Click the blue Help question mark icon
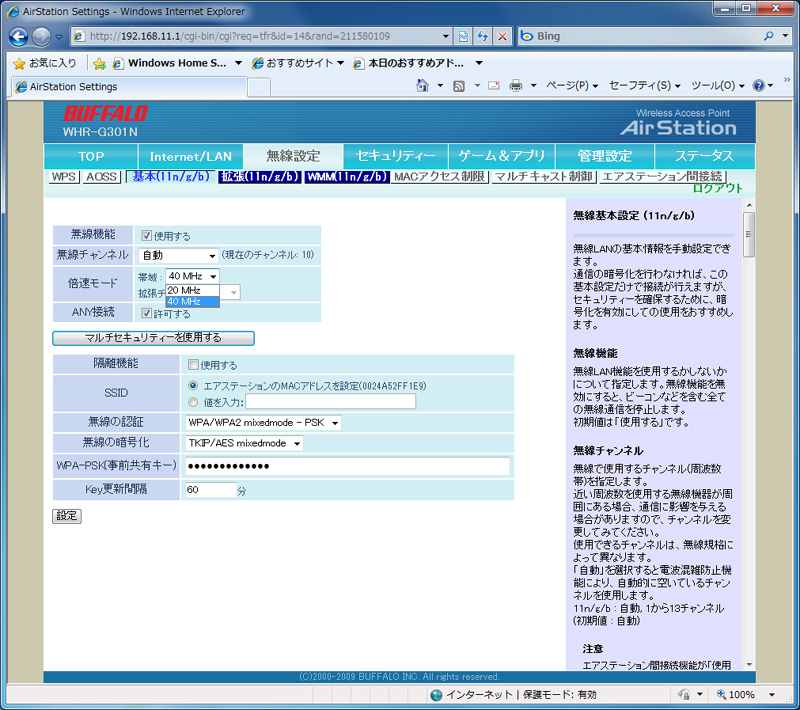 [x=759, y=86]
